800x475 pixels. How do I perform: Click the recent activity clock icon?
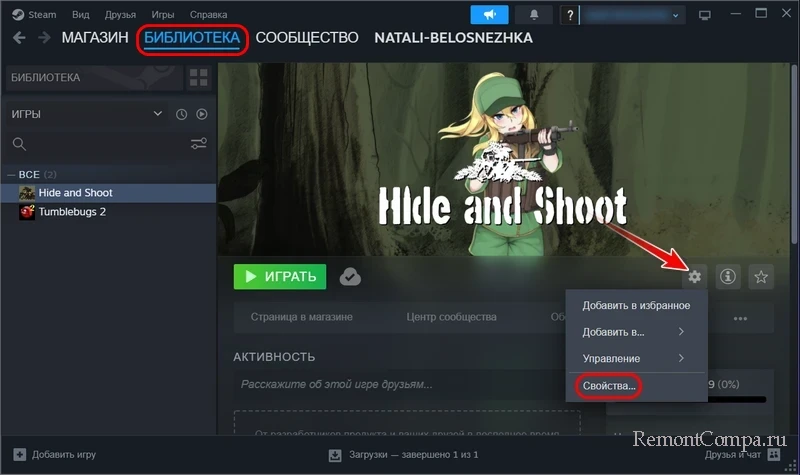(x=182, y=115)
